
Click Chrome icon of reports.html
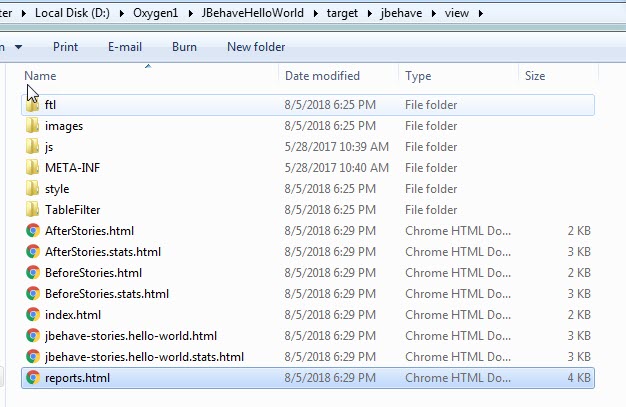coord(33,378)
